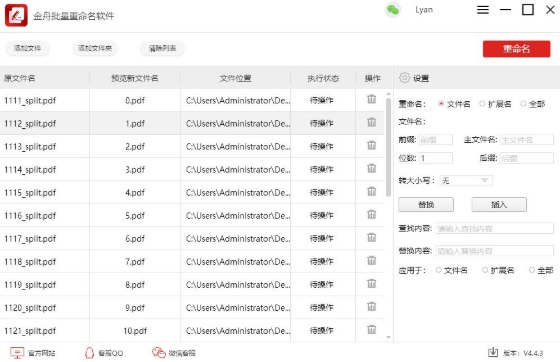Click the scroll-up arrow of the file list
The height and width of the screenshot is (362, 560).
click(388, 94)
